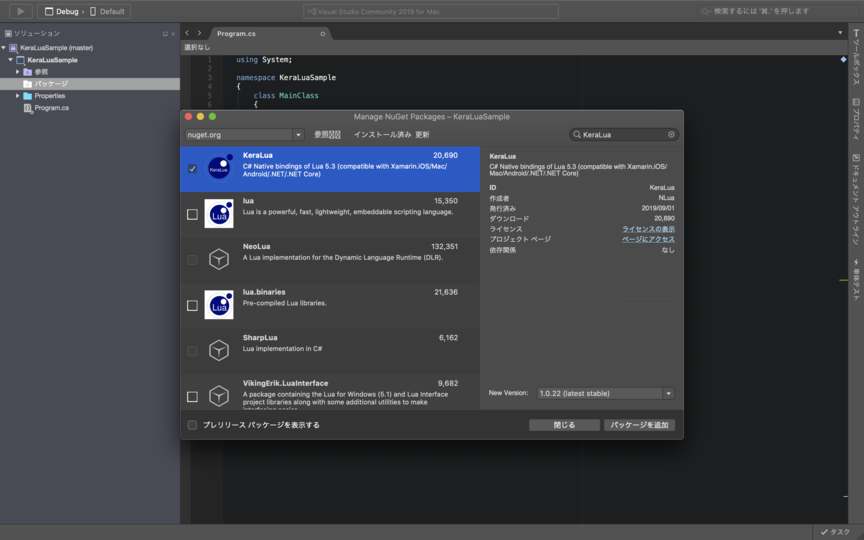This screenshot has width=864, height=540.
Task: Check the SharpLua package checkbox
Action: coord(192,351)
